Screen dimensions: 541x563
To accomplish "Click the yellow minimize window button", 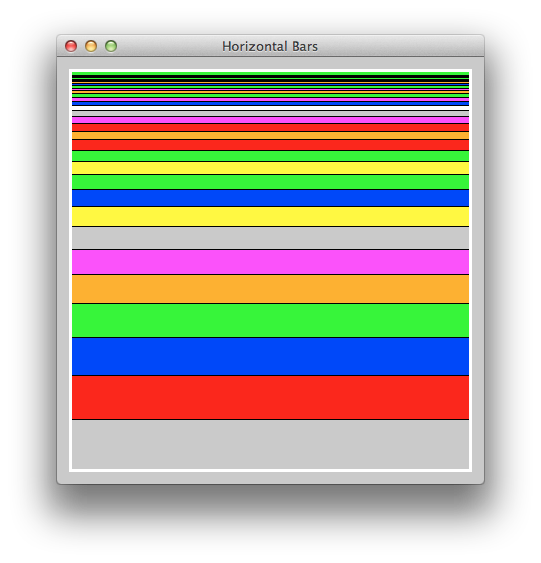I will click(x=91, y=46).
